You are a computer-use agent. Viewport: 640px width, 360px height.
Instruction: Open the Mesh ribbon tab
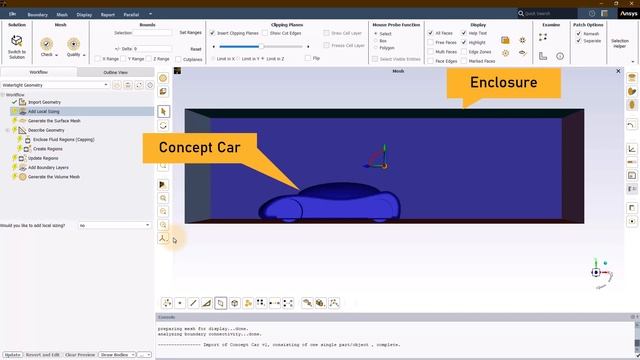pyautogui.click(x=62, y=15)
